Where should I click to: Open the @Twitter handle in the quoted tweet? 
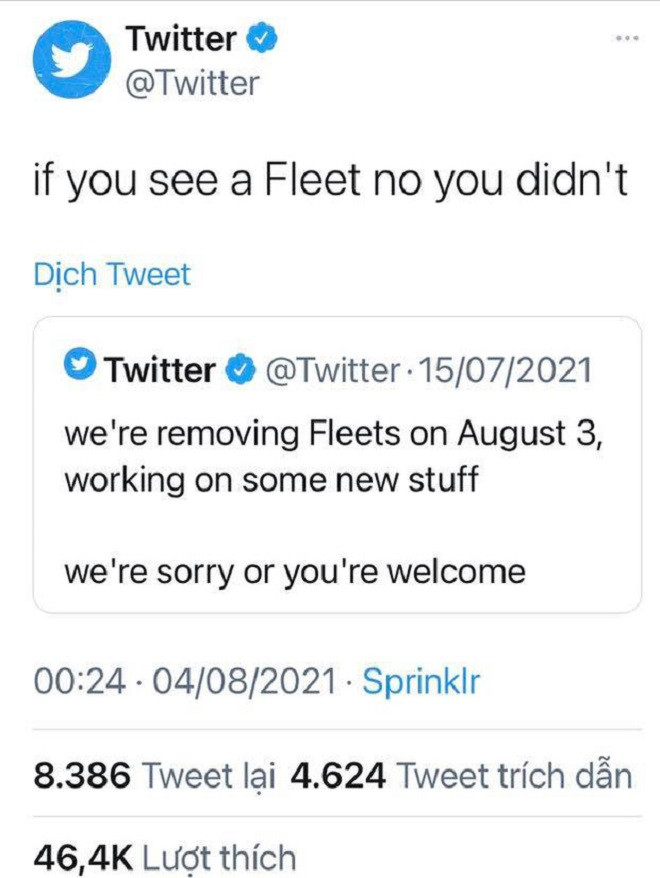click(x=330, y=371)
